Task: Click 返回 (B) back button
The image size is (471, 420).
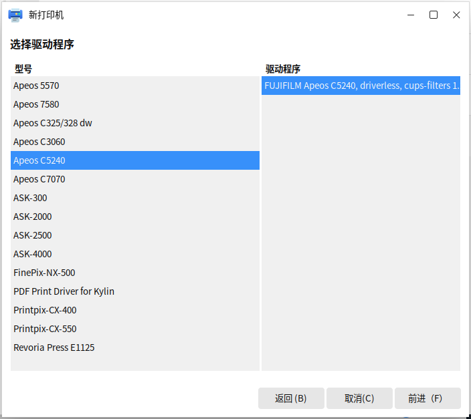Action: coord(291,398)
